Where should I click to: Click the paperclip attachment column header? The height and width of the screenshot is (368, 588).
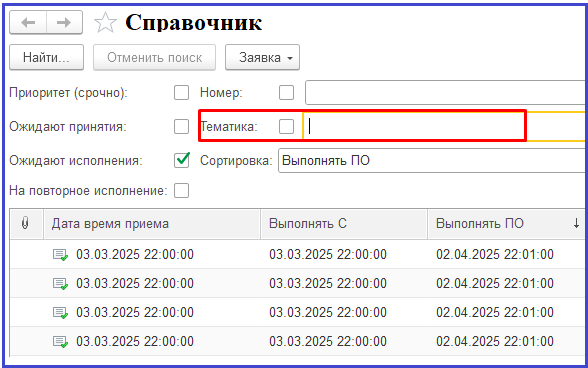pyautogui.click(x=25, y=224)
